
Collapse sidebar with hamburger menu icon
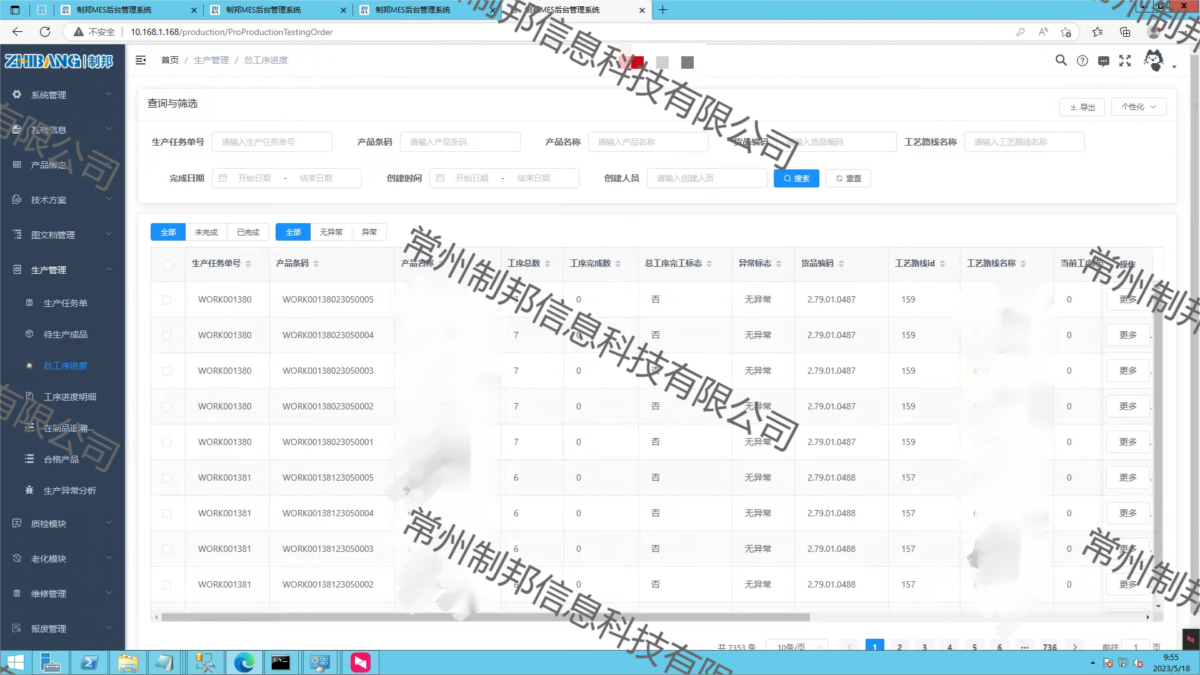click(141, 61)
